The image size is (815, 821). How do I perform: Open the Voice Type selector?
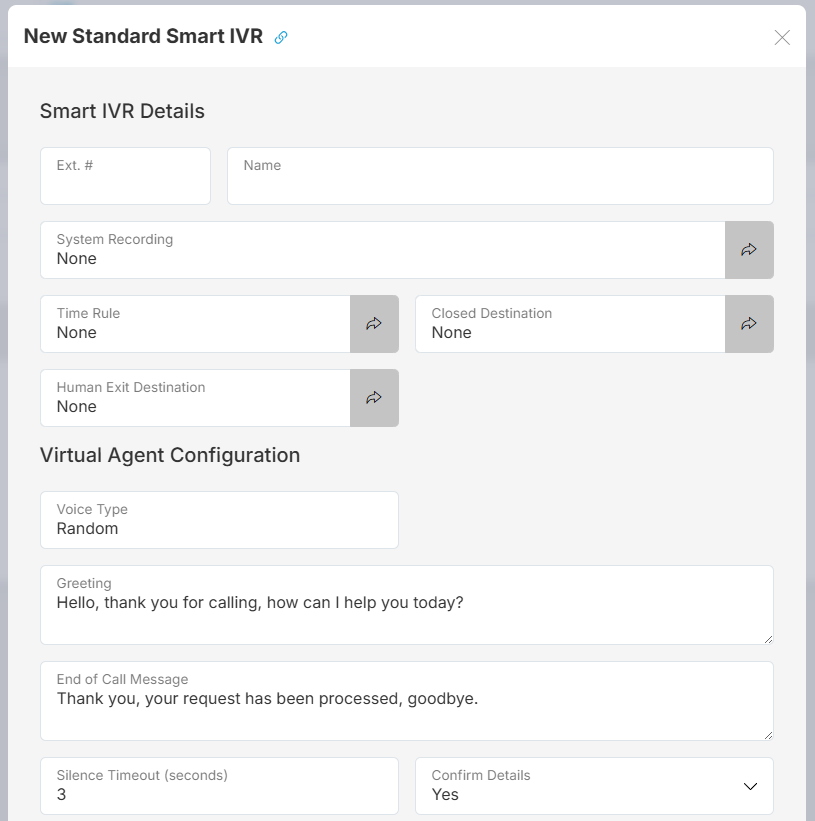(219, 520)
